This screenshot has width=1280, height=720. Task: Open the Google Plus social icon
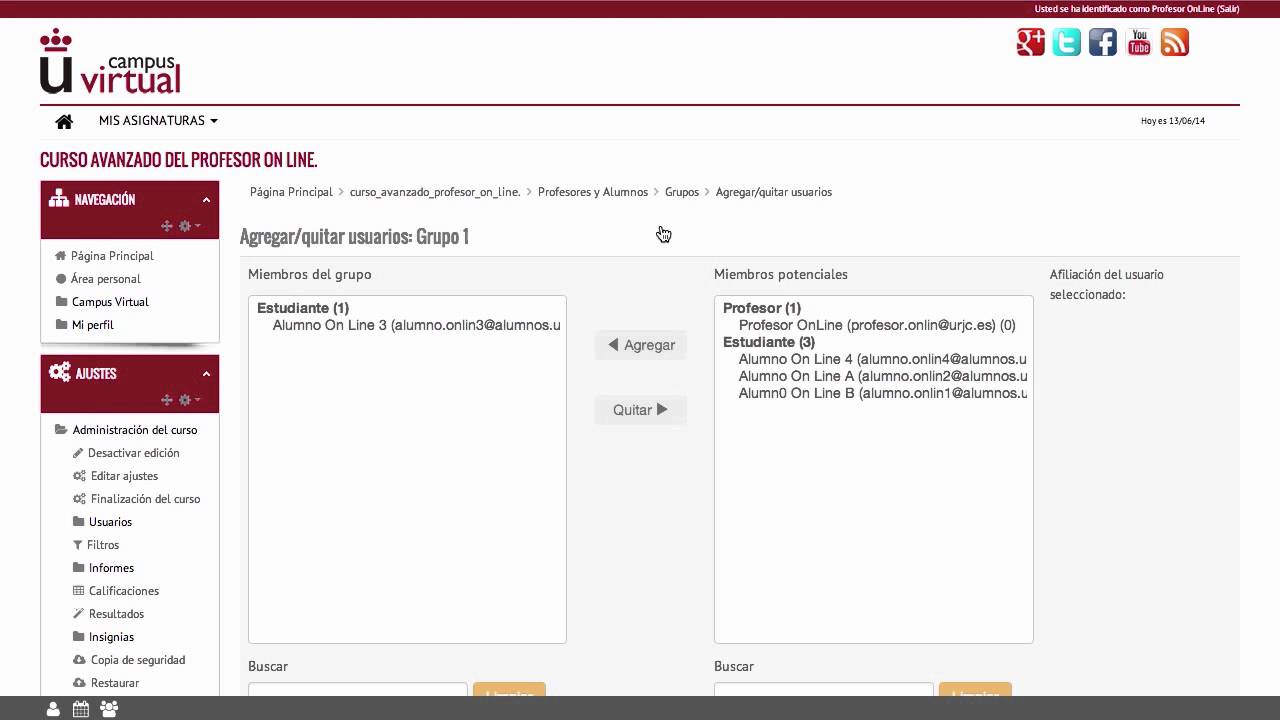tap(1031, 42)
